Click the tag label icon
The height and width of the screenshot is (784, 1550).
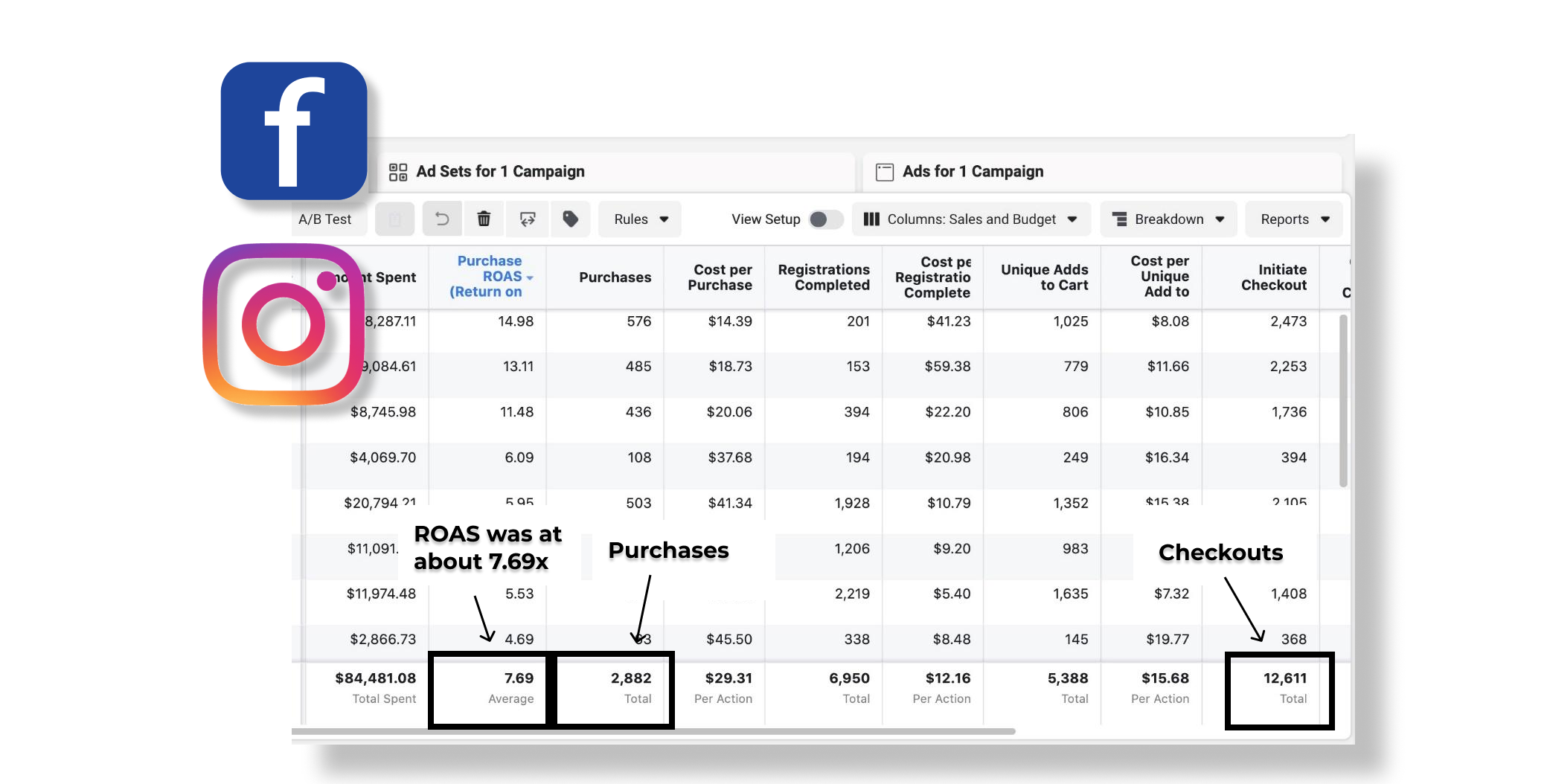pos(571,219)
